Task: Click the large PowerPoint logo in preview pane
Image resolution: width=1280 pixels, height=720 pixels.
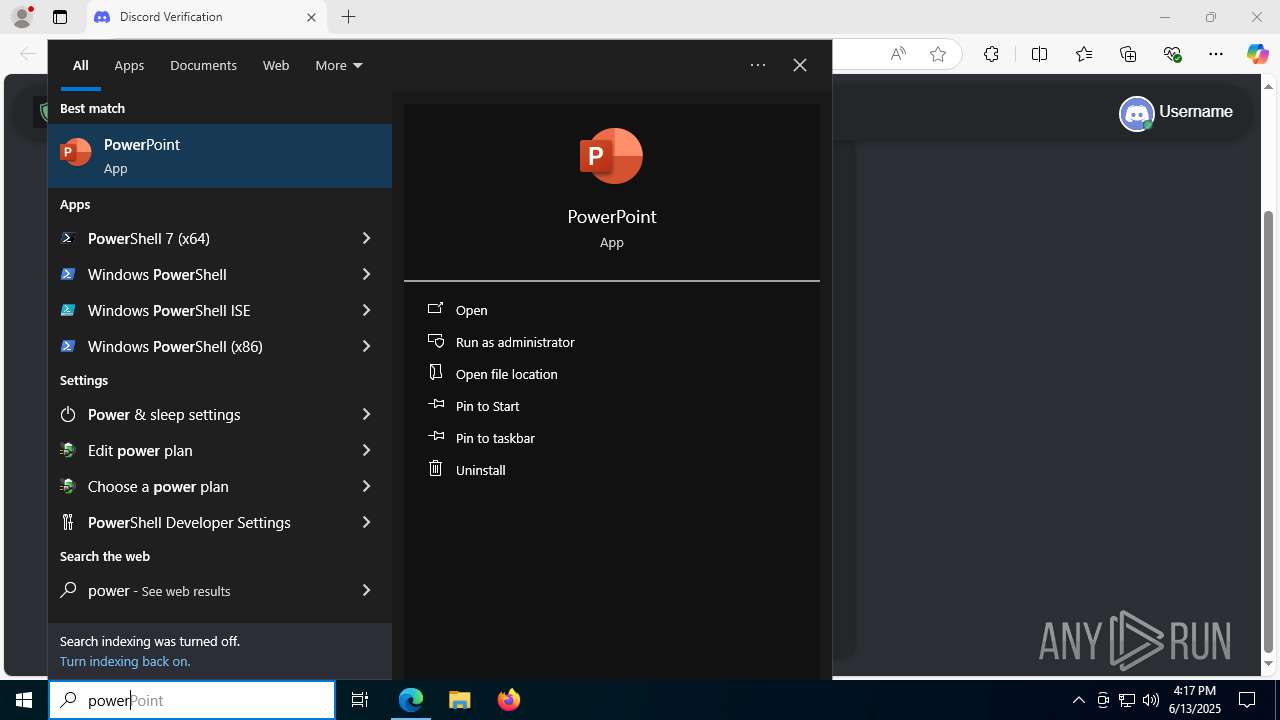Action: coord(611,156)
